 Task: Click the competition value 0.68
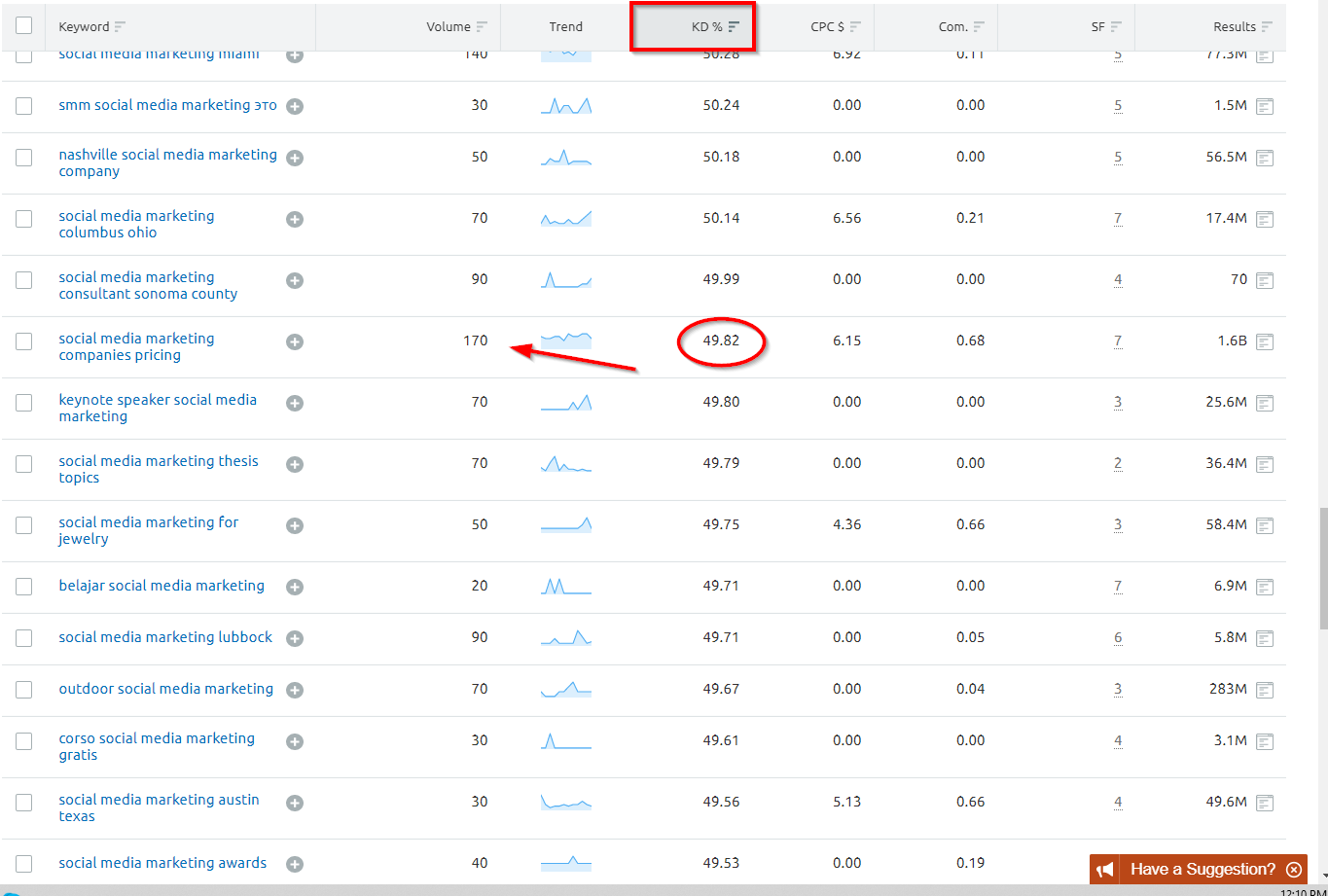(x=970, y=341)
